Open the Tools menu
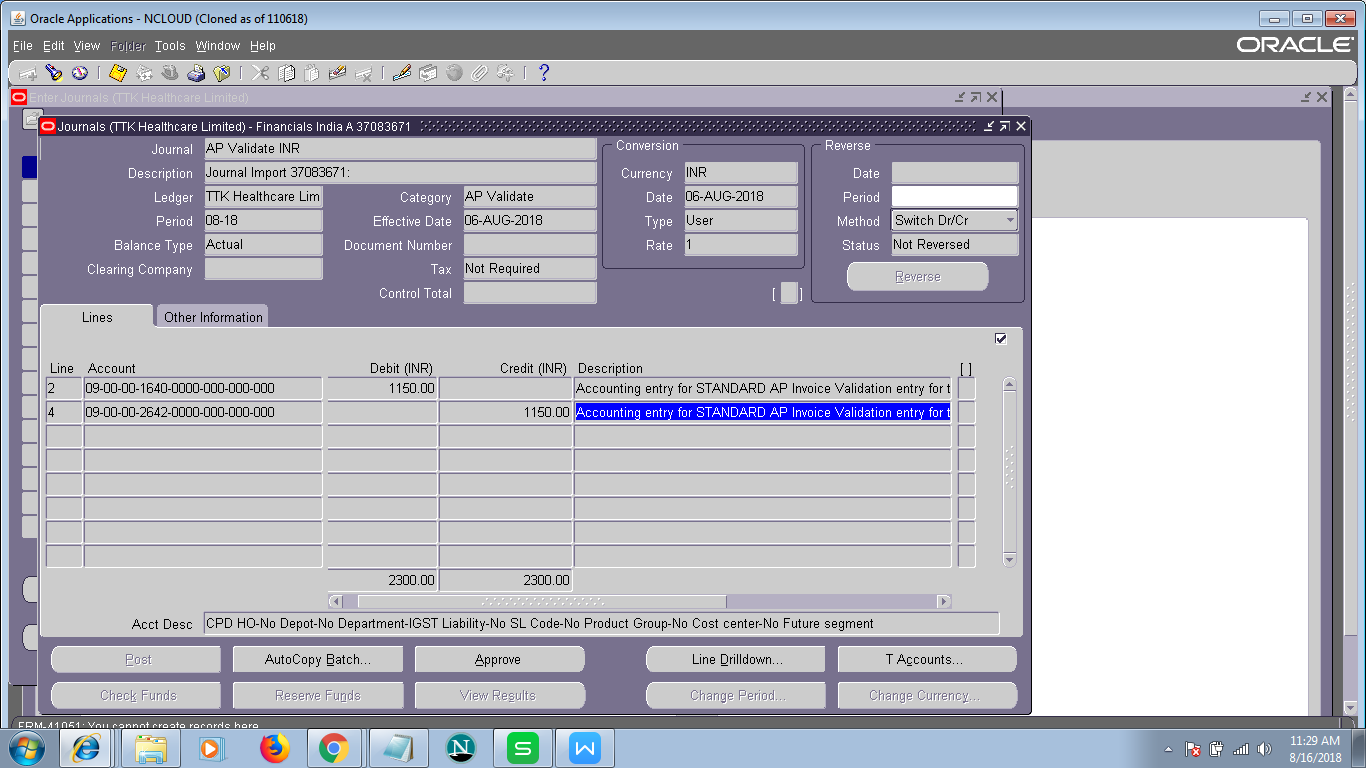 point(170,46)
